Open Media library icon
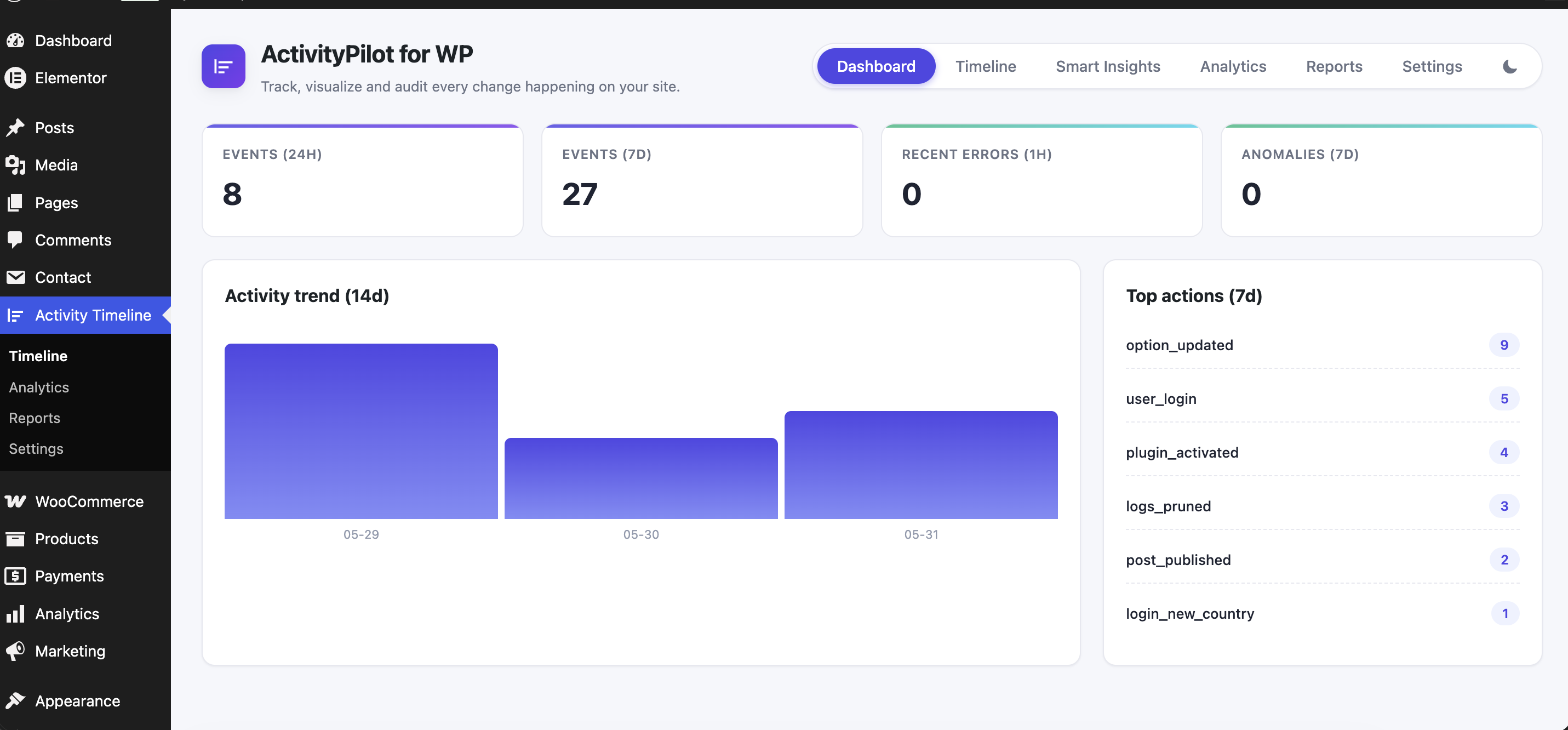1568x730 pixels. [x=16, y=165]
